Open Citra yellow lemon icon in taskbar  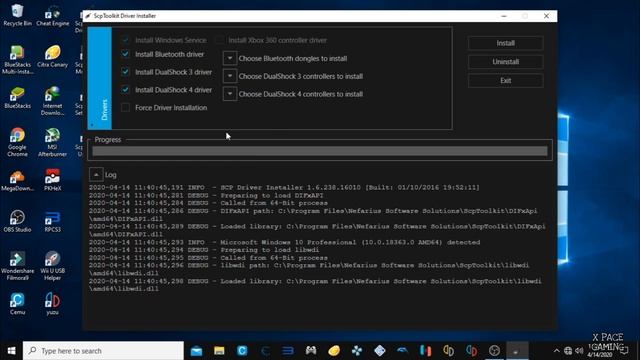tap(334, 351)
